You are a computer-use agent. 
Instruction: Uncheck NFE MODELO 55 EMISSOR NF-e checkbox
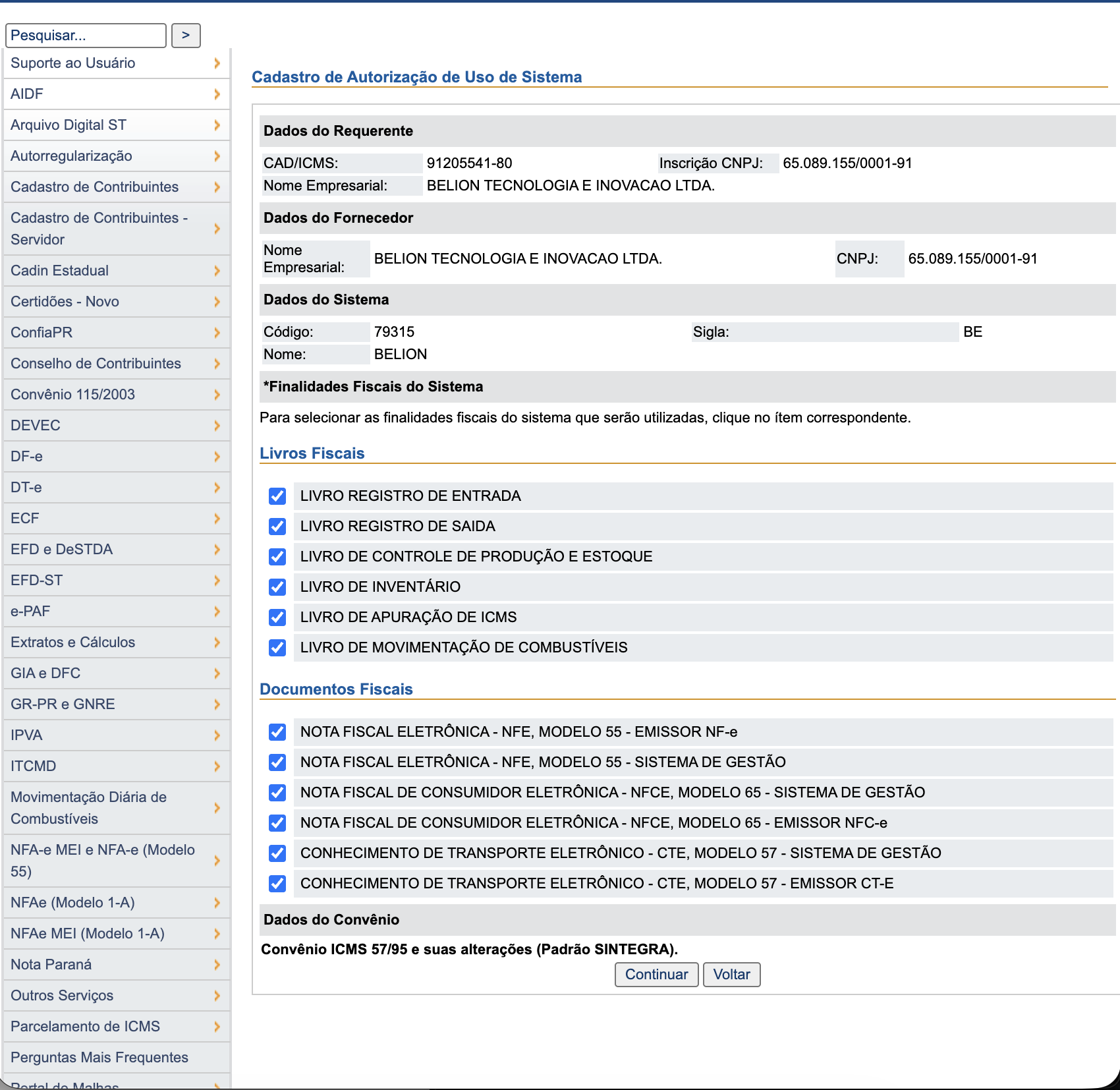point(277,732)
